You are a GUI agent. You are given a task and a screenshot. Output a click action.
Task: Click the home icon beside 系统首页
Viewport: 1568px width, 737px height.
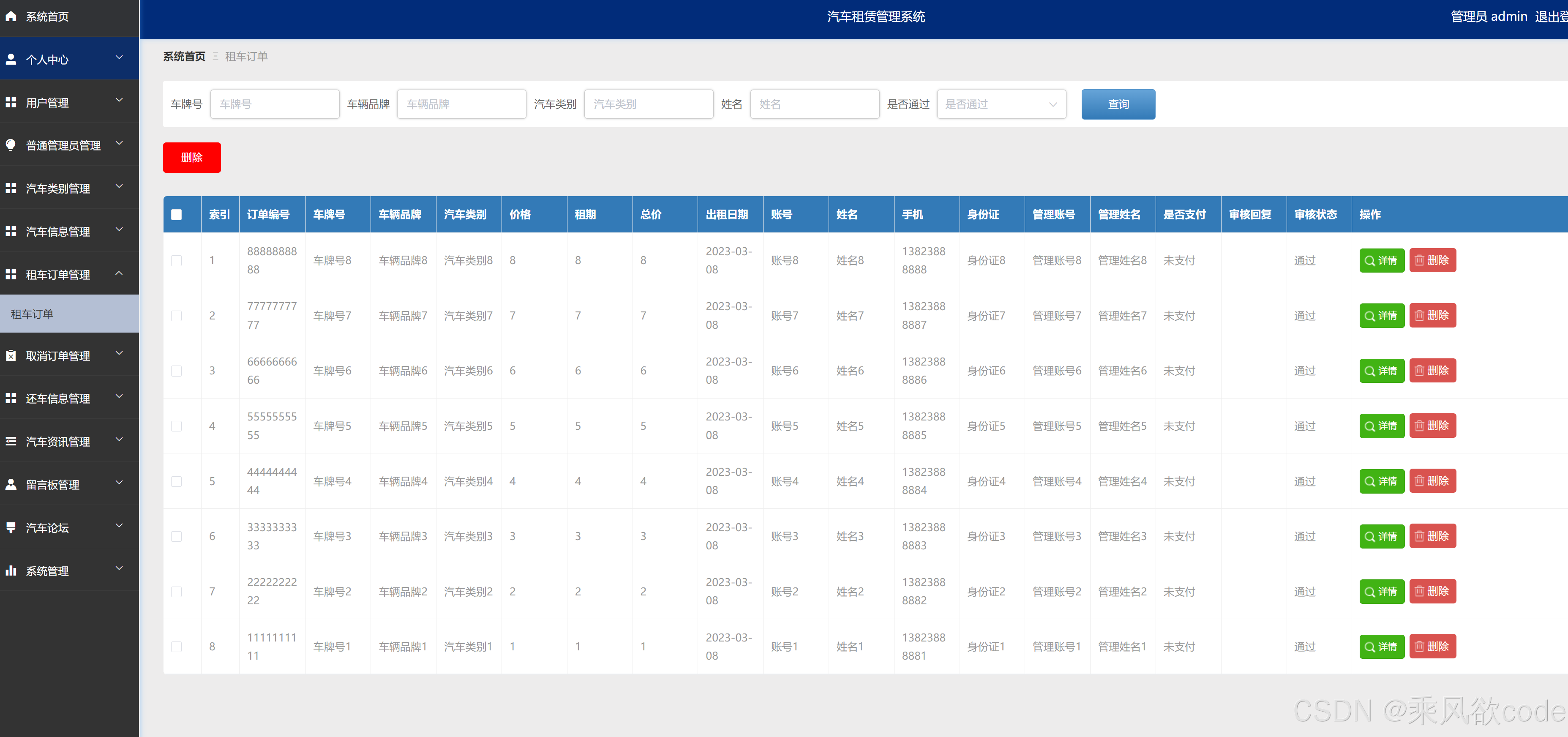click(11, 16)
